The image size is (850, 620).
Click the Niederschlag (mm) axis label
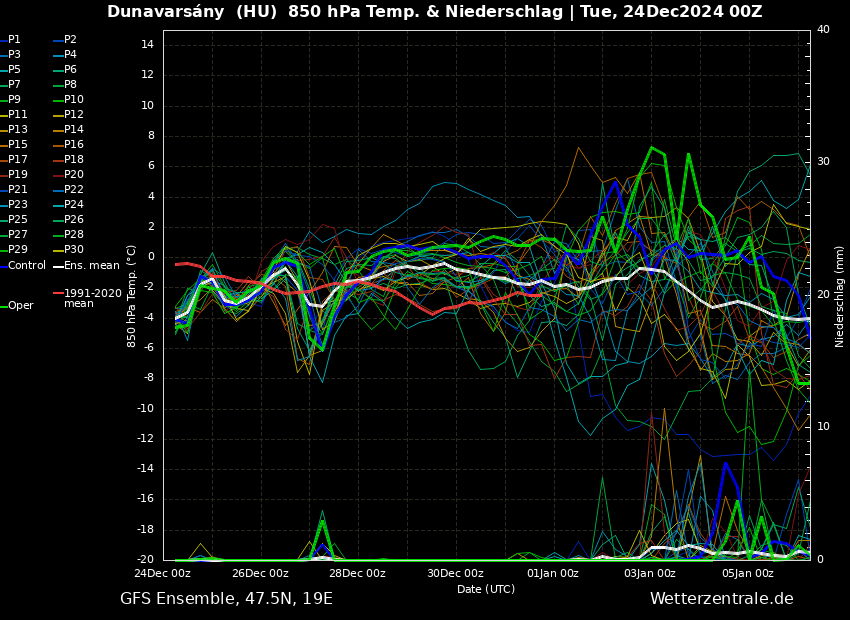pos(840,296)
